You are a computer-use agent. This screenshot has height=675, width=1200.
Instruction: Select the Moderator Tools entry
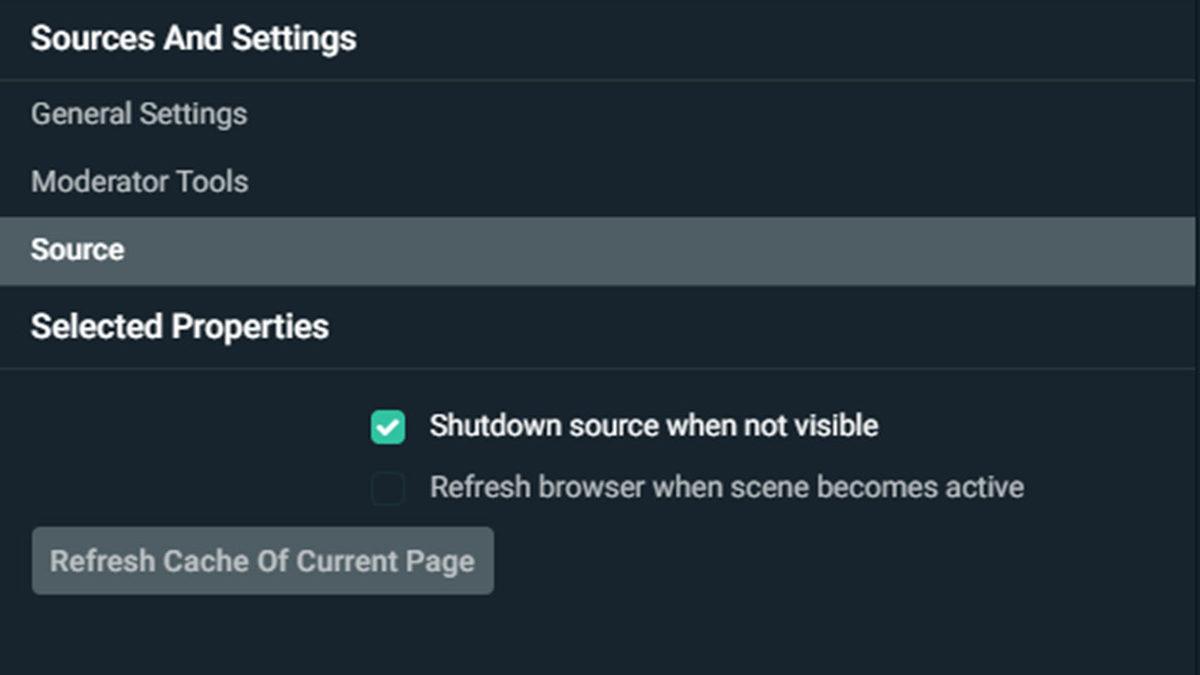[140, 182]
